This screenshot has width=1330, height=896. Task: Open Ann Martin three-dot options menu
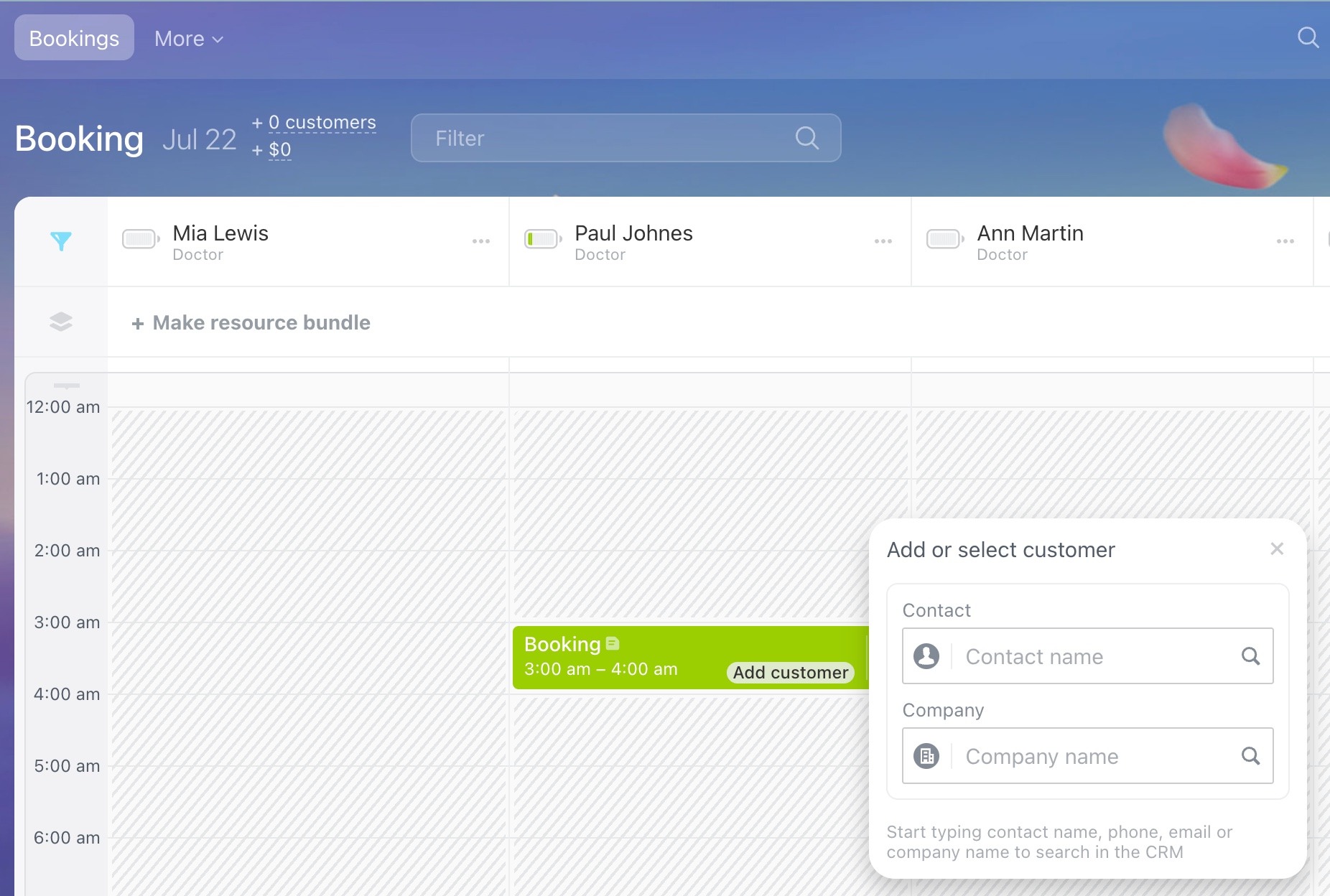pyautogui.click(x=1285, y=241)
